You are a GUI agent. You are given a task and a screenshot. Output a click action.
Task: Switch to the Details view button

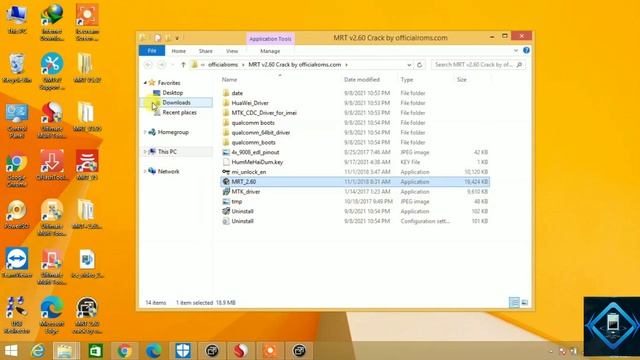click(x=514, y=302)
